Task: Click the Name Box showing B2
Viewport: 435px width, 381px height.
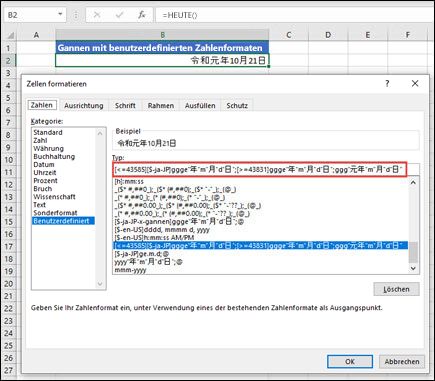Action: pyautogui.click(x=32, y=15)
